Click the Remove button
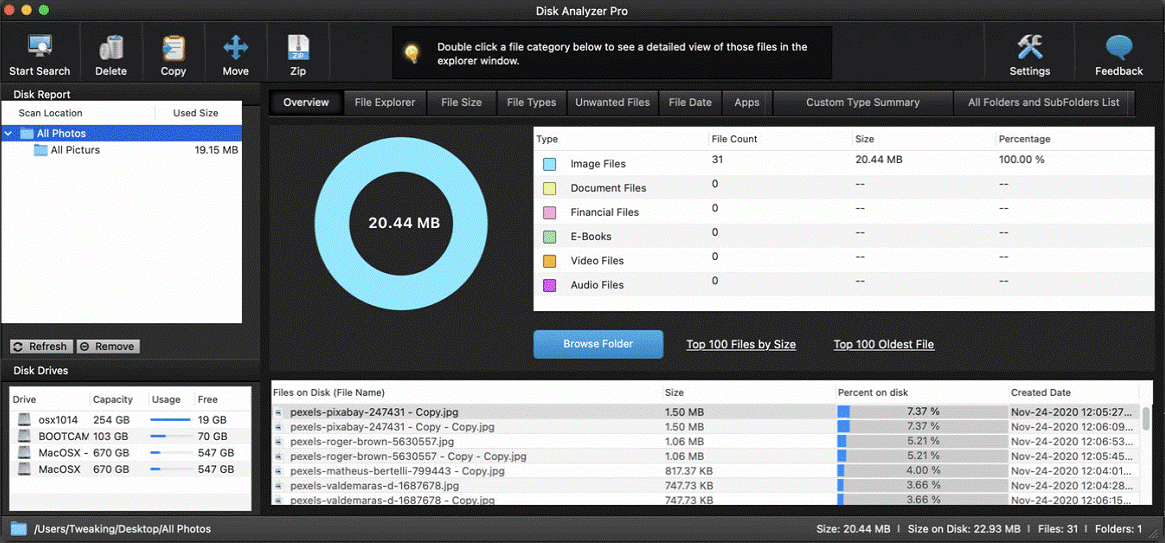Image resolution: width=1165 pixels, height=543 pixels. tap(108, 346)
